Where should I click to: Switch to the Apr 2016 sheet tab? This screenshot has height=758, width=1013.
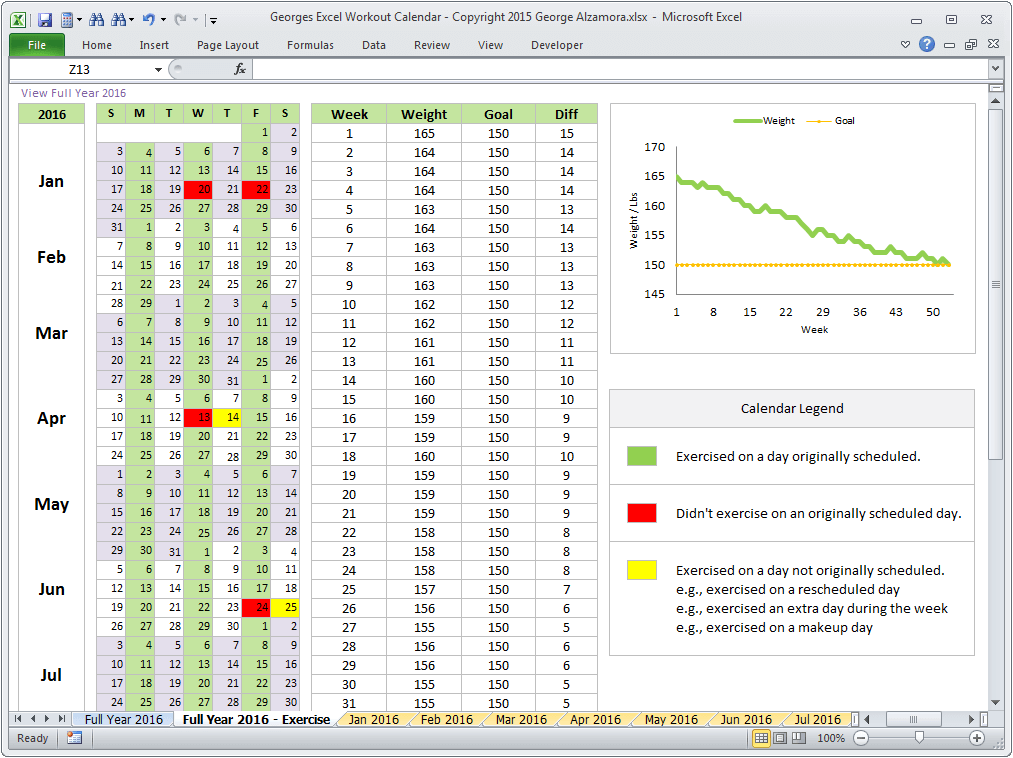click(595, 719)
